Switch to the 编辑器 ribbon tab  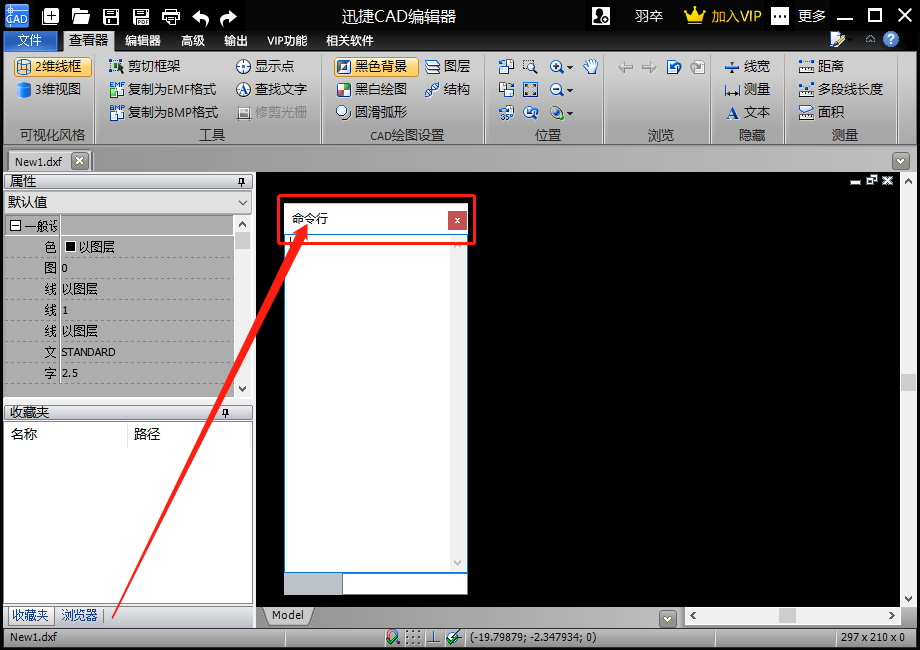point(143,40)
